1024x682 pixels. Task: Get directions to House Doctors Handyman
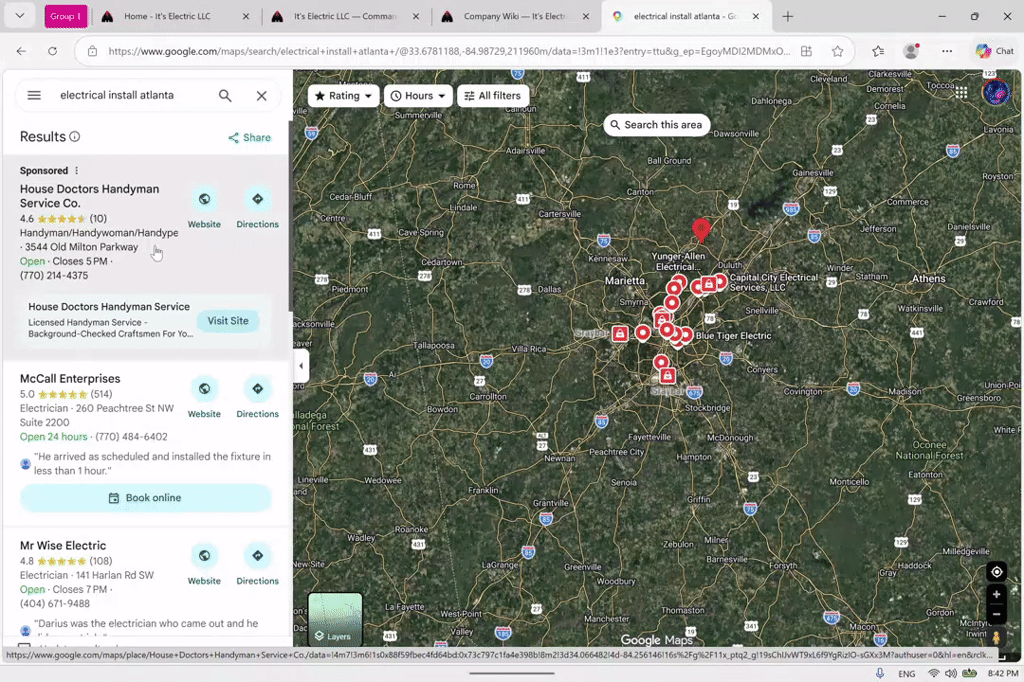tap(257, 199)
